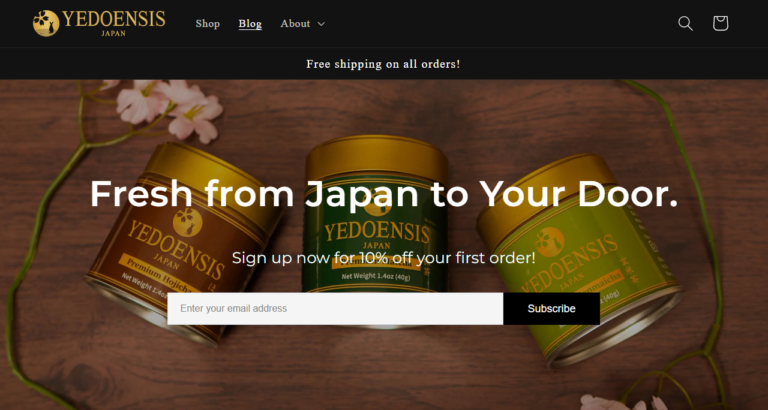Open the search magnifying glass icon
This screenshot has width=768, height=410.
pos(685,23)
